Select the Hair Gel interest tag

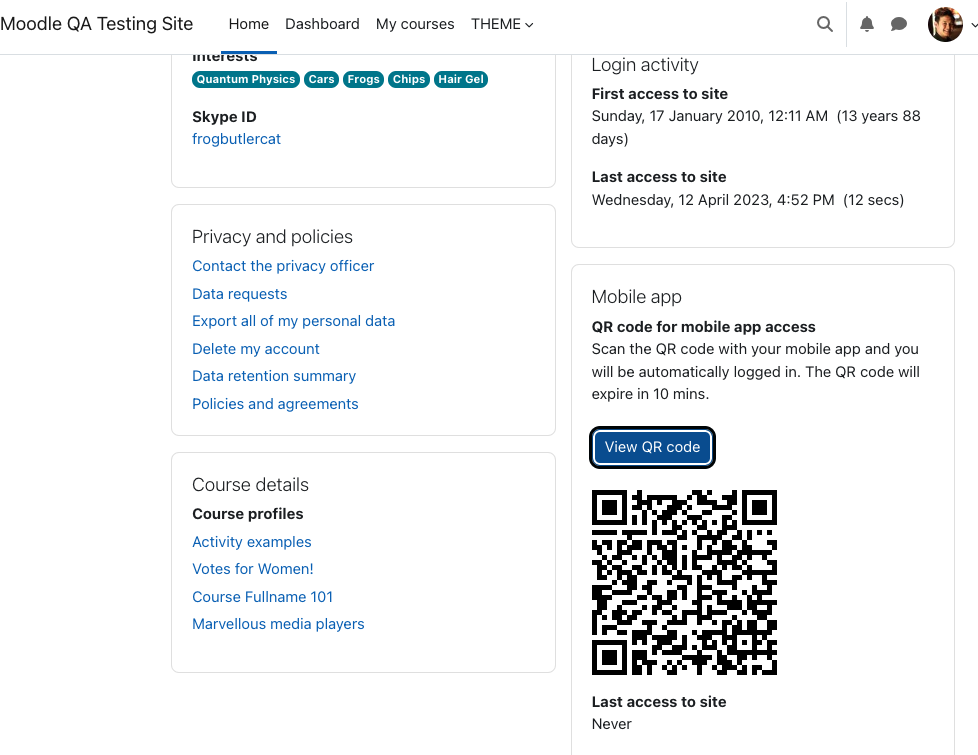(461, 79)
